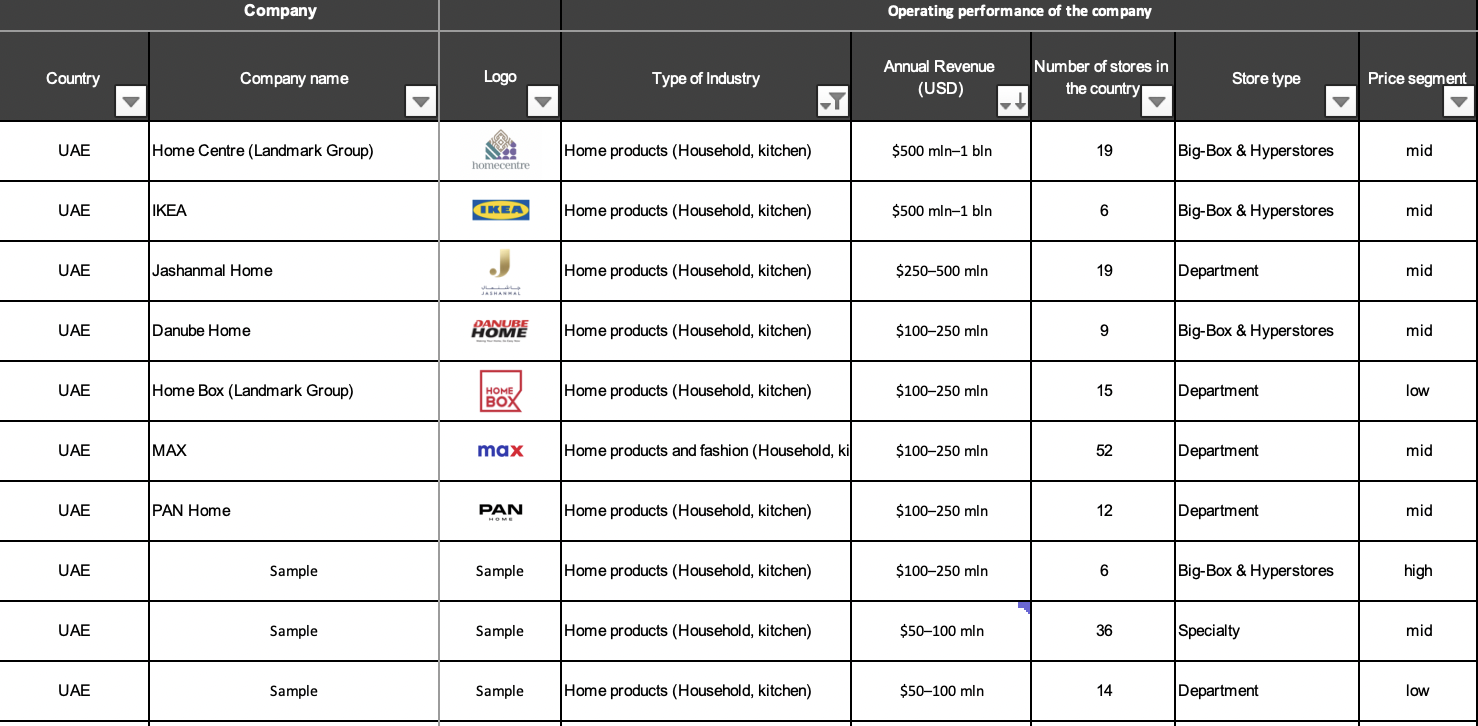Select the 'Jashanmal Home' cell
The height and width of the screenshot is (726, 1478).
click(294, 271)
